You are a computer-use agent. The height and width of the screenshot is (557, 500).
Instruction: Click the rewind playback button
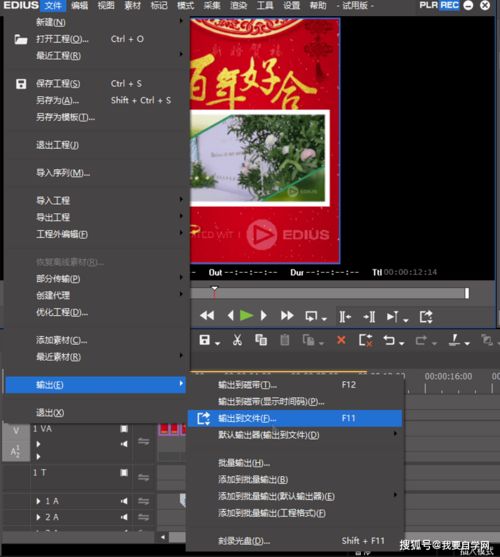tap(207, 315)
